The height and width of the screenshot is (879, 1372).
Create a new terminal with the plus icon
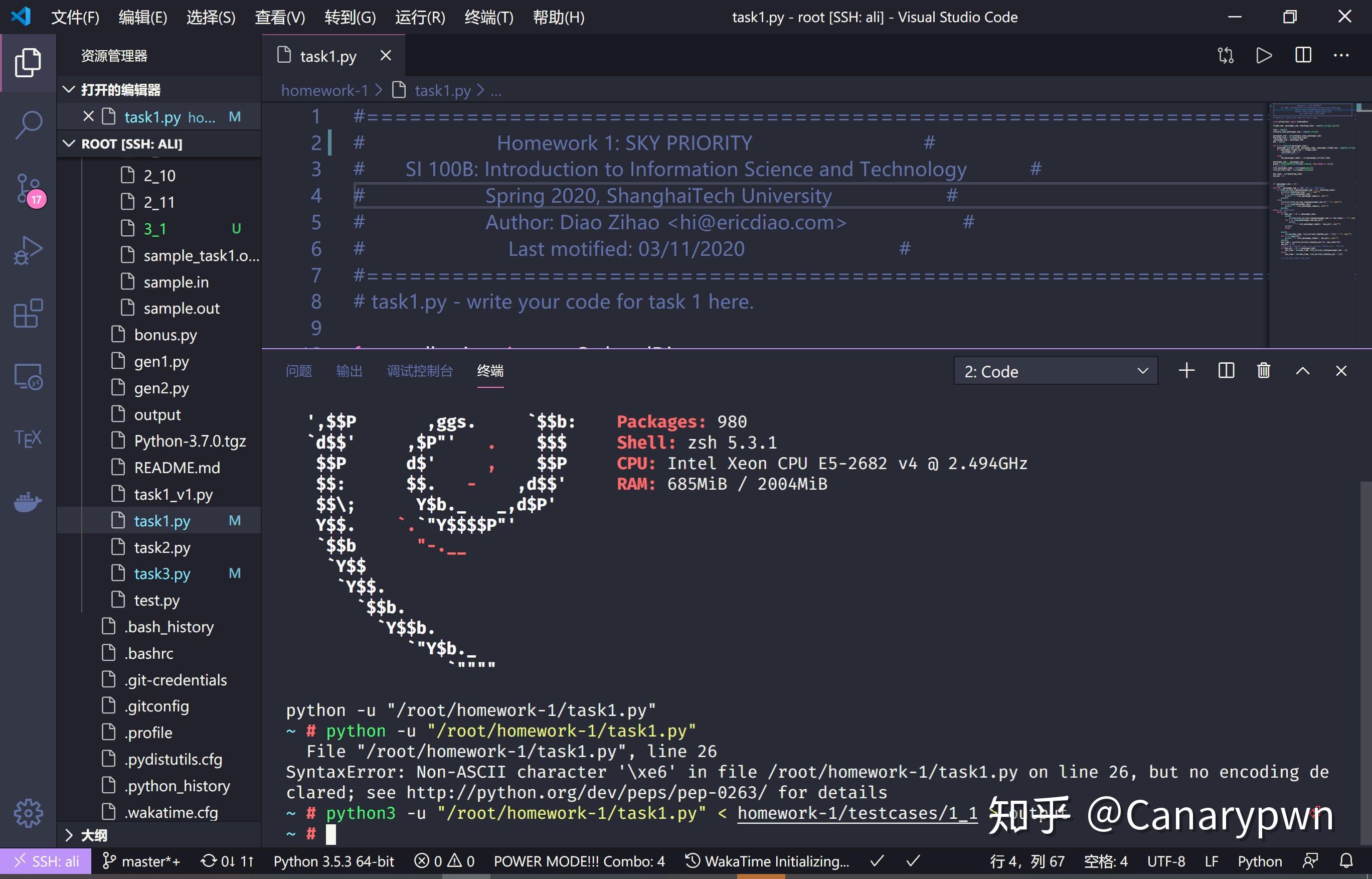[x=1186, y=370]
